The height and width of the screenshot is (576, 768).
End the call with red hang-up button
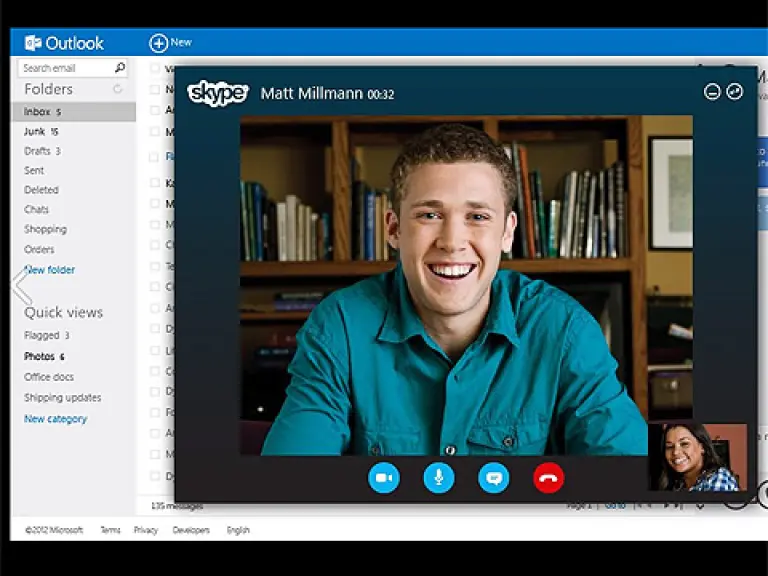pos(548,478)
